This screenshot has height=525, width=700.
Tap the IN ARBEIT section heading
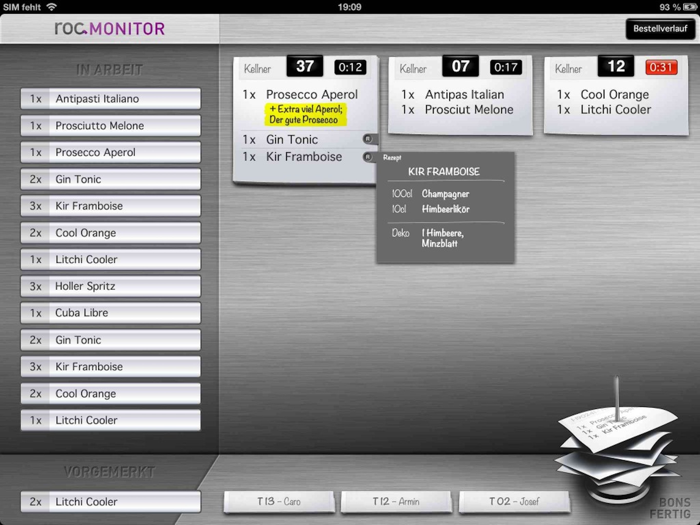[x=109, y=70]
